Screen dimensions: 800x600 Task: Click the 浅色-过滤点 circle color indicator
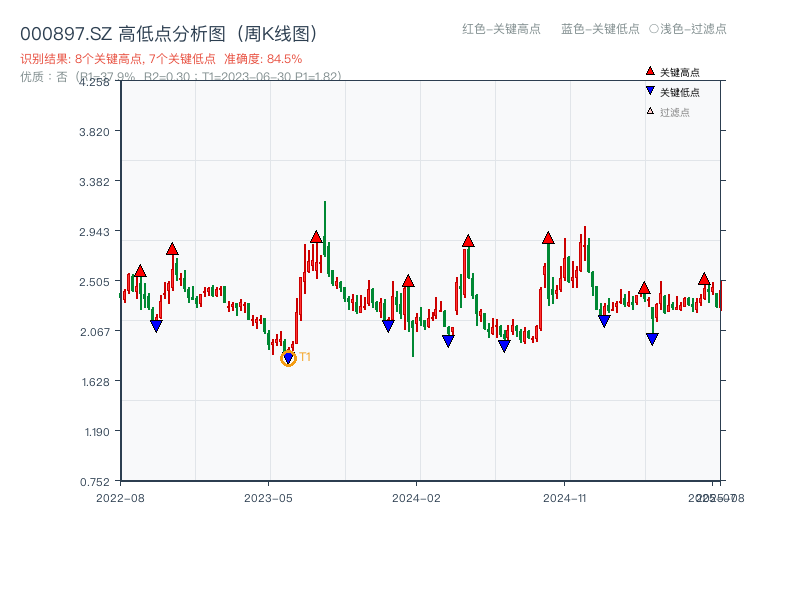[653, 30]
